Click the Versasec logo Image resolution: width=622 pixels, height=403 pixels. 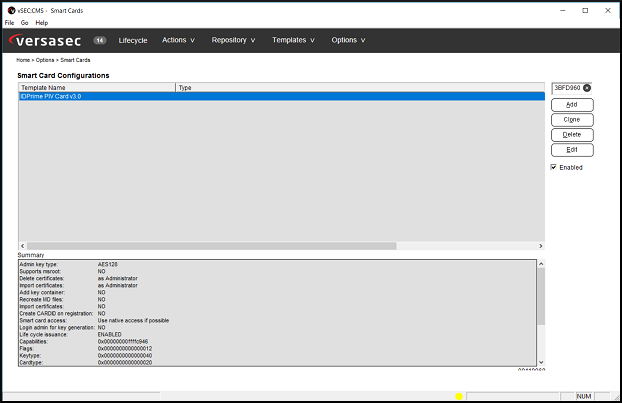tap(45, 40)
